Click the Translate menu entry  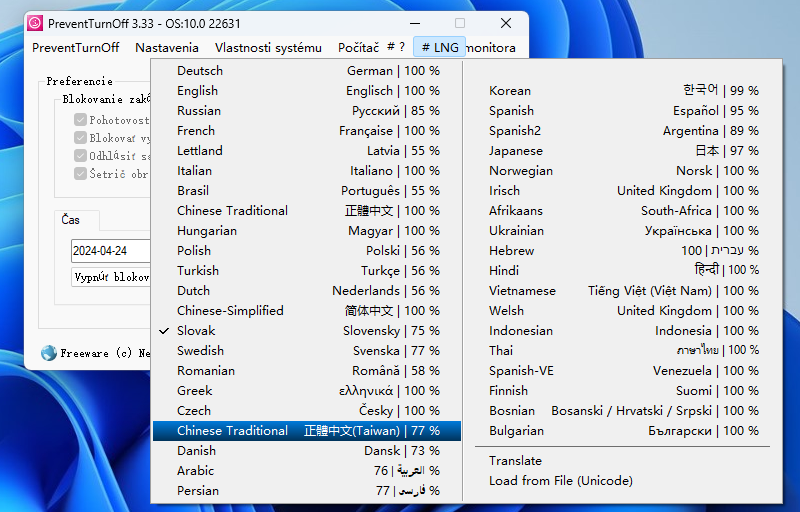(x=515, y=461)
